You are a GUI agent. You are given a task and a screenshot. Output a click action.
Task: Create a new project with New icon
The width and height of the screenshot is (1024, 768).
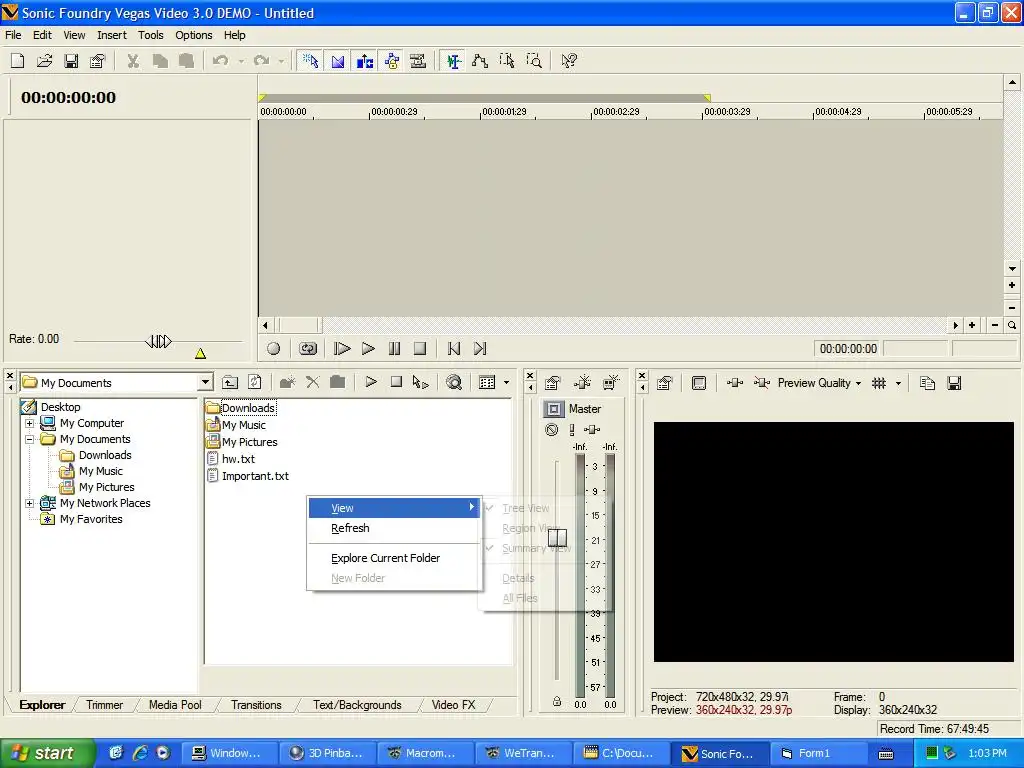coord(18,61)
